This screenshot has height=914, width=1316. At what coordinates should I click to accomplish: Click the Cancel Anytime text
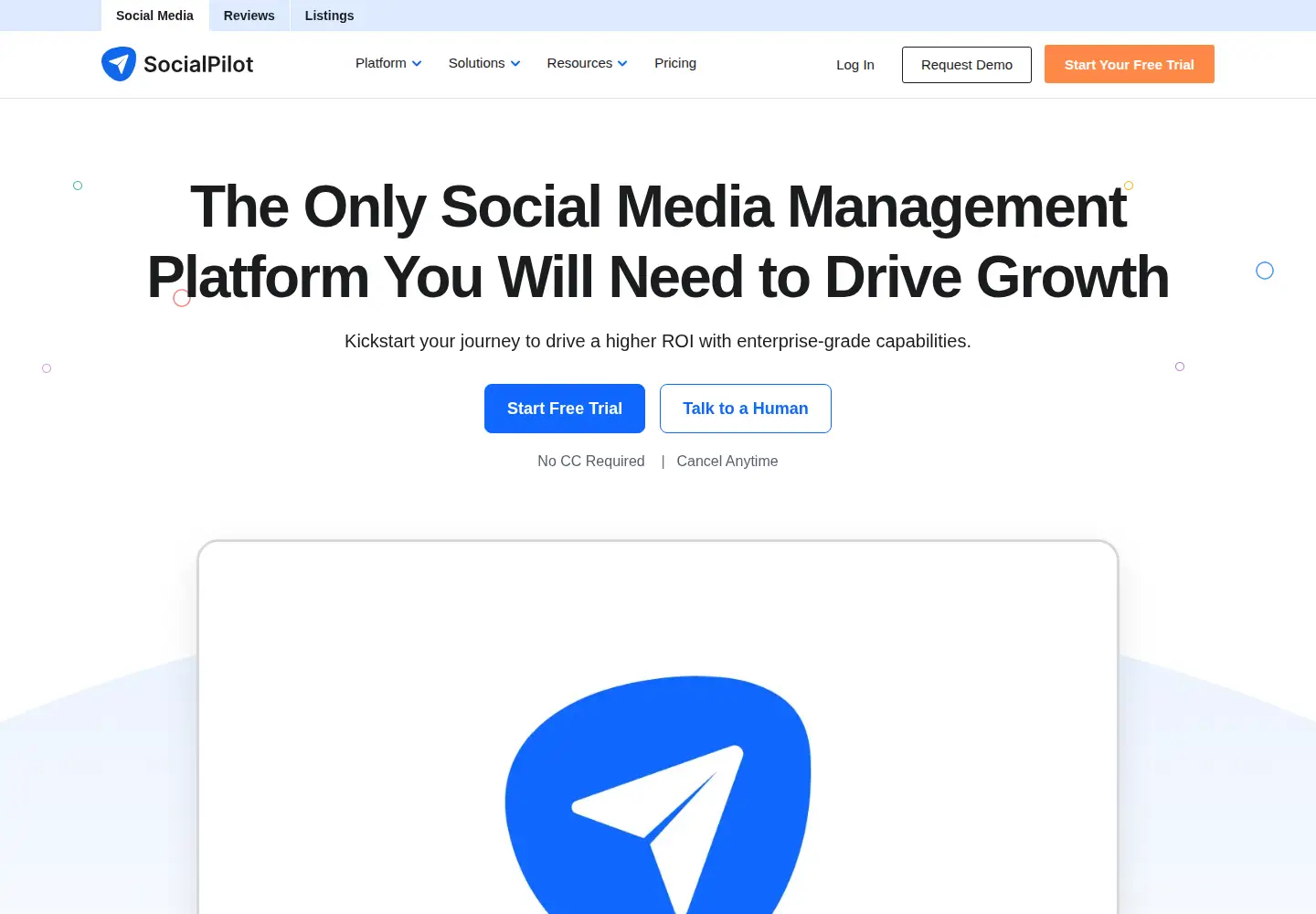pyautogui.click(x=727, y=462)
